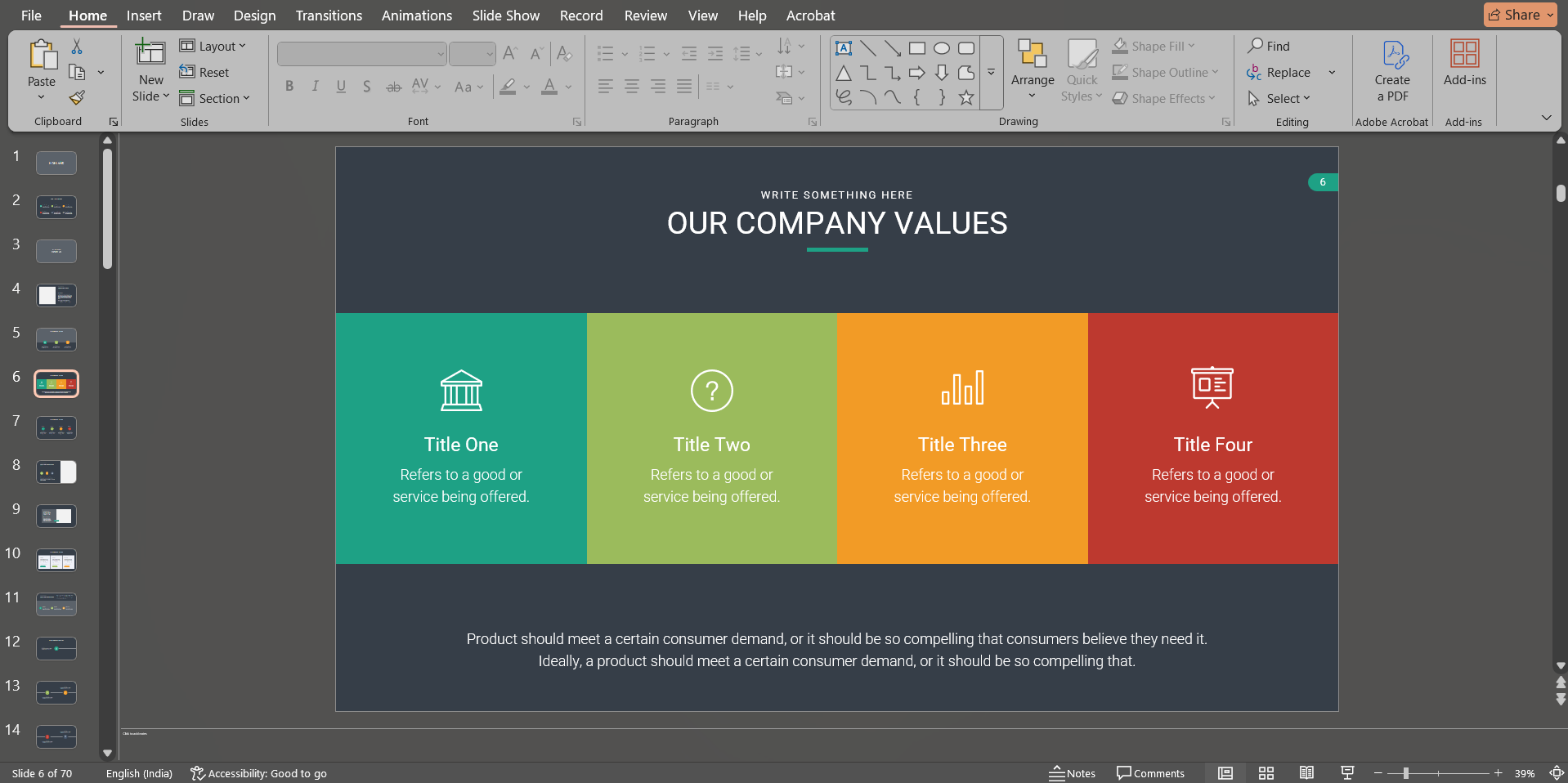Switch to the Design tab
The width and height of the screenshot is (1568, 783).
tap(253, 15)
